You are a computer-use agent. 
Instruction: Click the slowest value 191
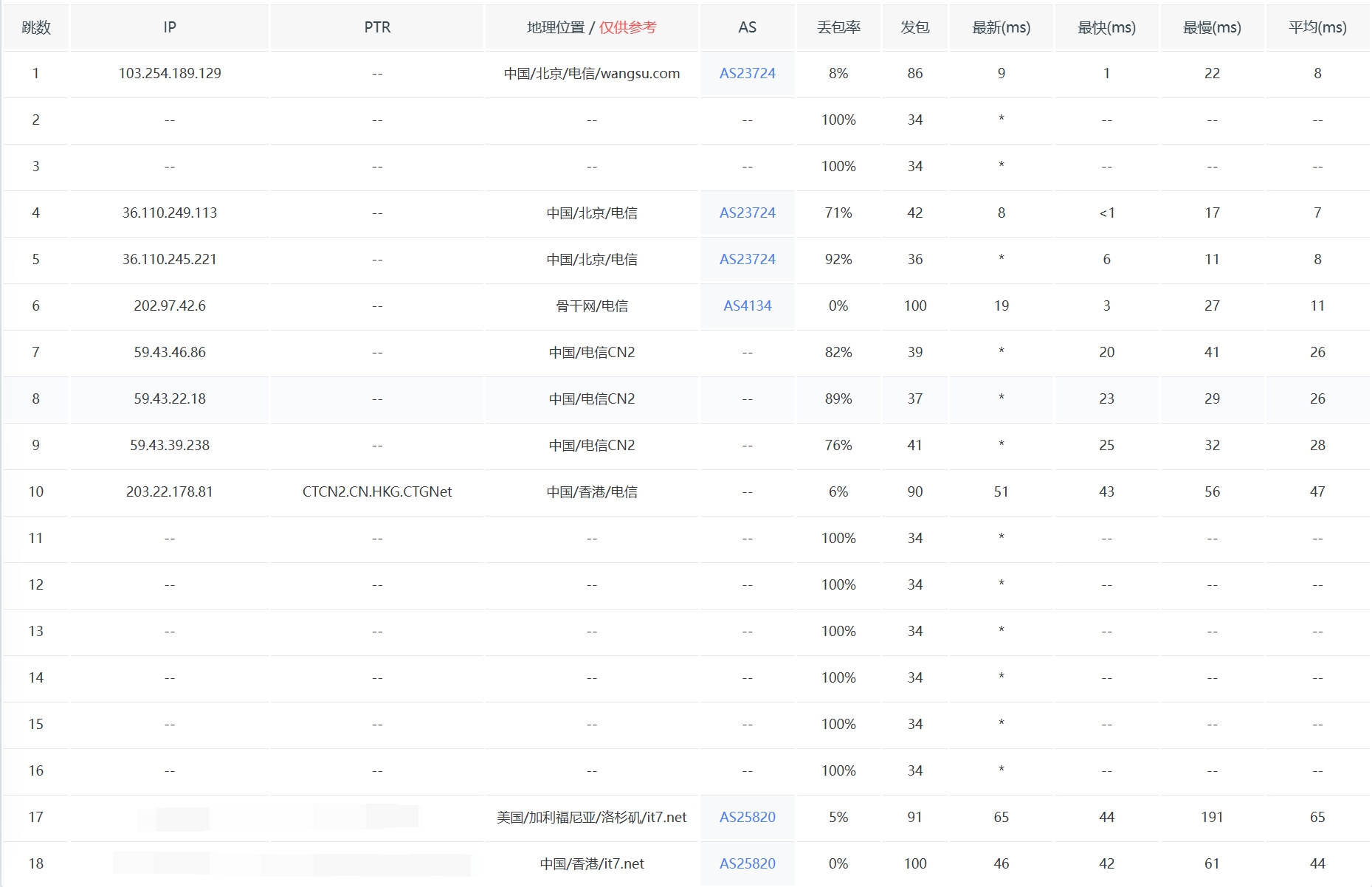coord(1212,817)
